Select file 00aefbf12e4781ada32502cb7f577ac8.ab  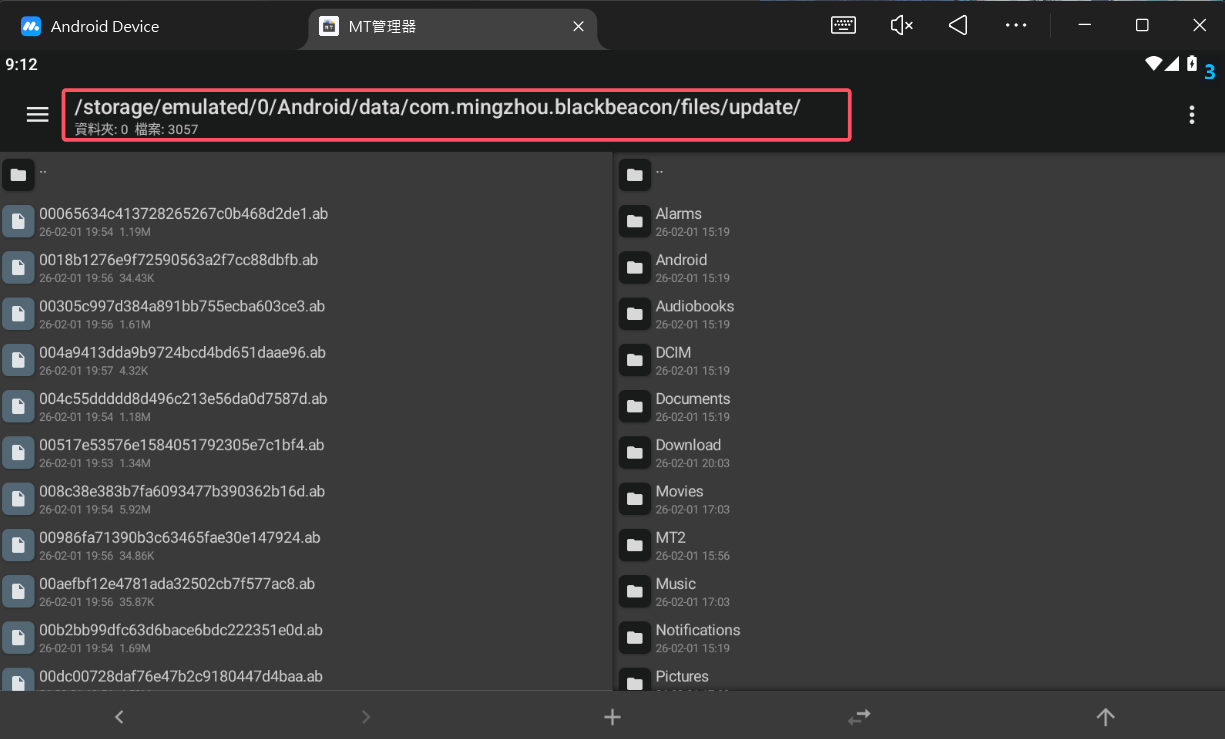(x=305, y=591)
